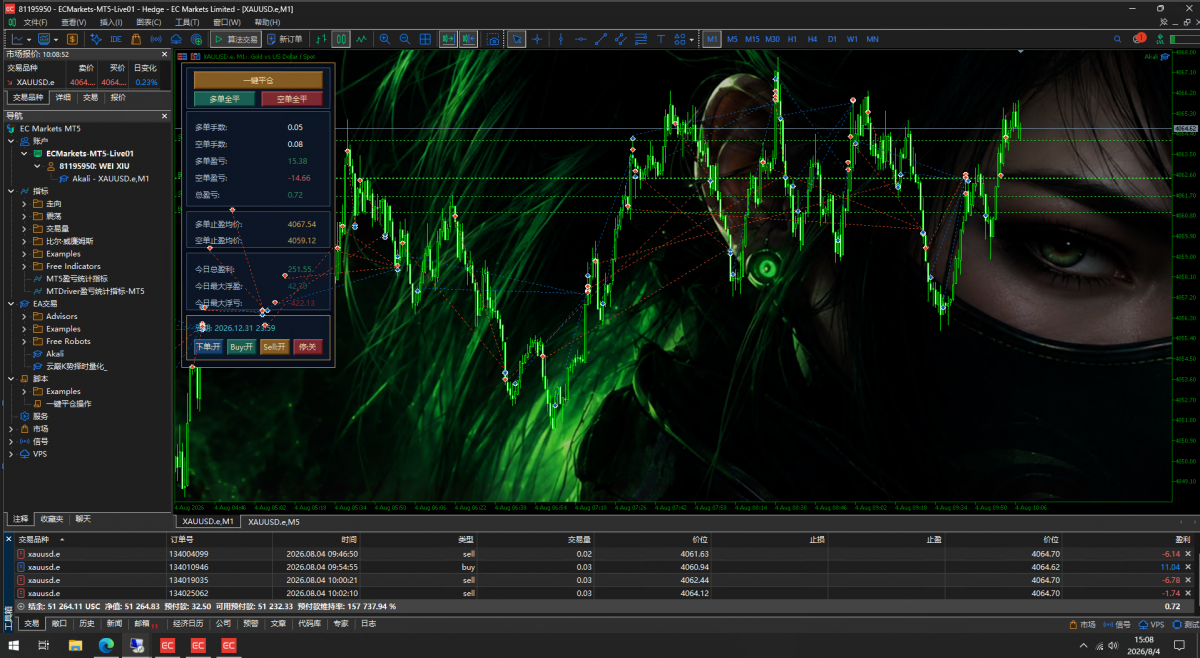Open the IDE (MetaEditor) toolbar button
This screenshot has height=658, width=1200.
(116, 39)
